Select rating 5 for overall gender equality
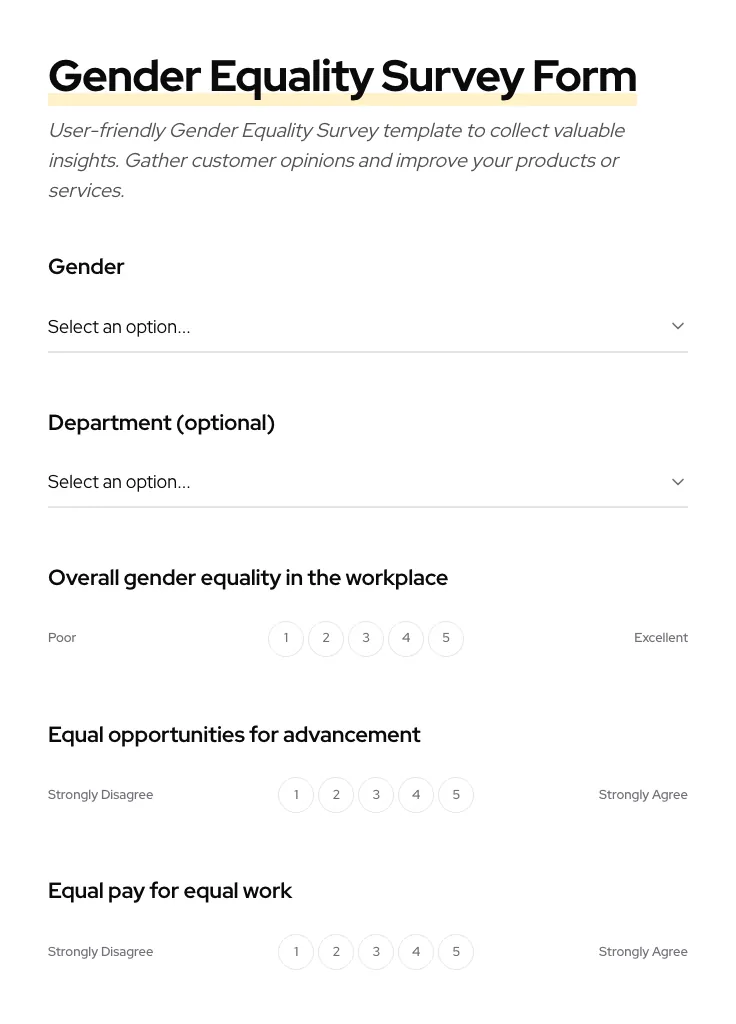 pos(446,638)
